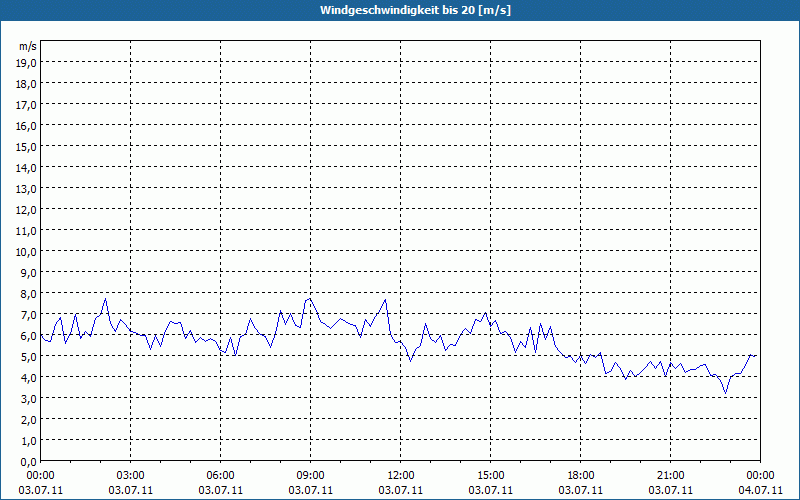Click the '11,0' y-axis label
800x500 pixels.
click(27, 231)
